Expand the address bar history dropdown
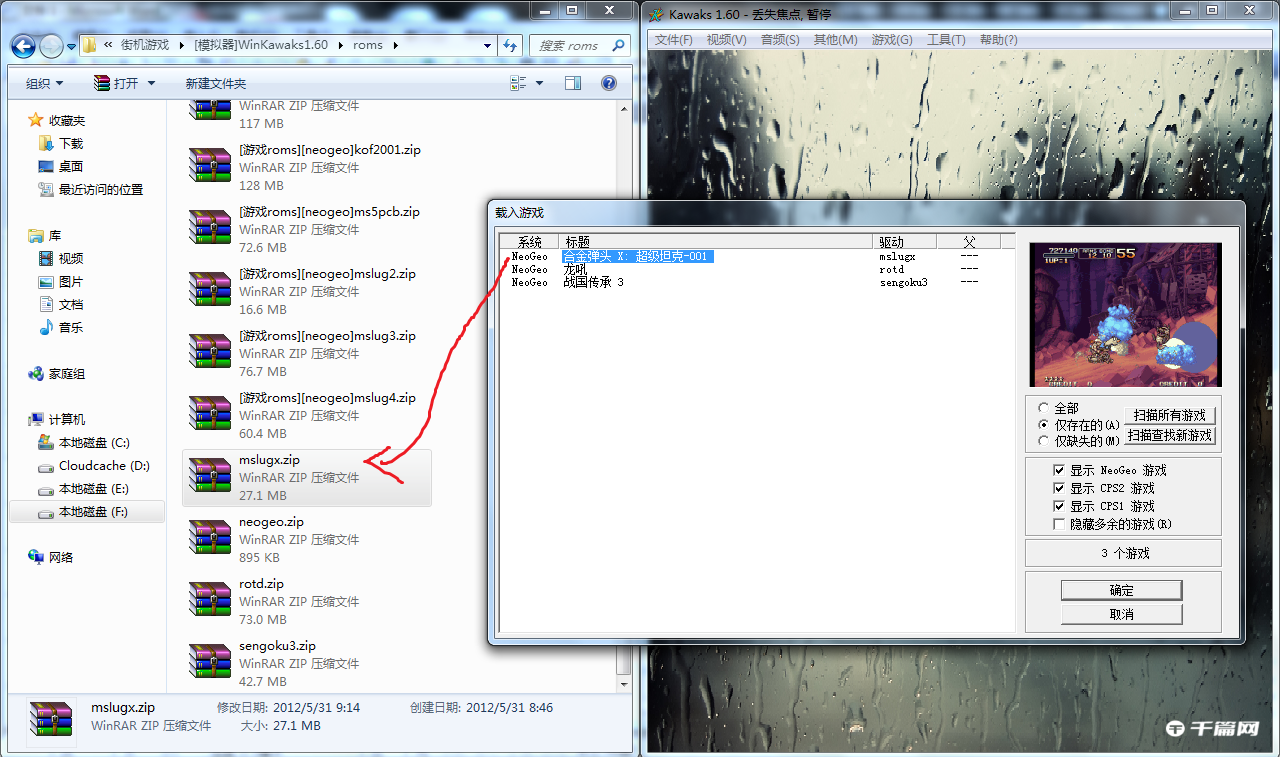 click(x=487, y=46)
